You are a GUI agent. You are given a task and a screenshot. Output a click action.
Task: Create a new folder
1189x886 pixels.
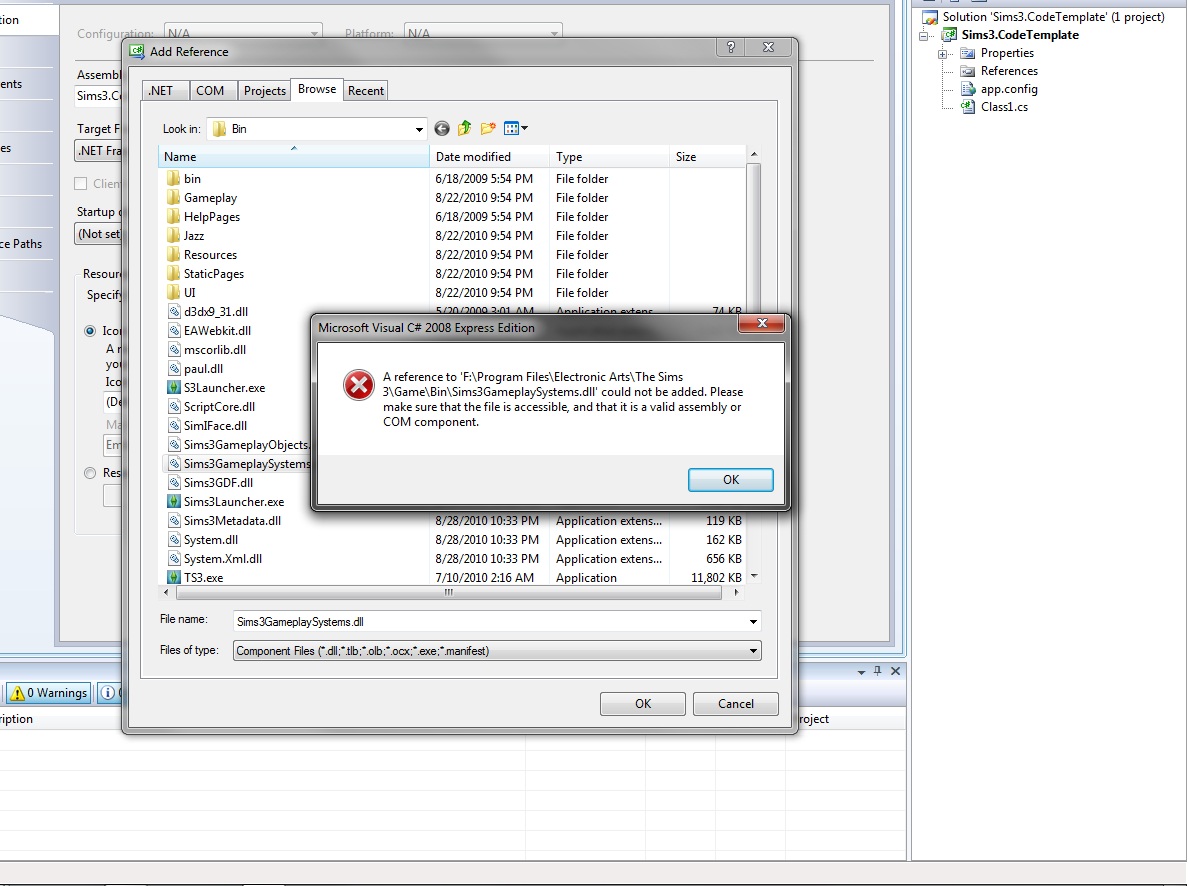click(488, 128)
